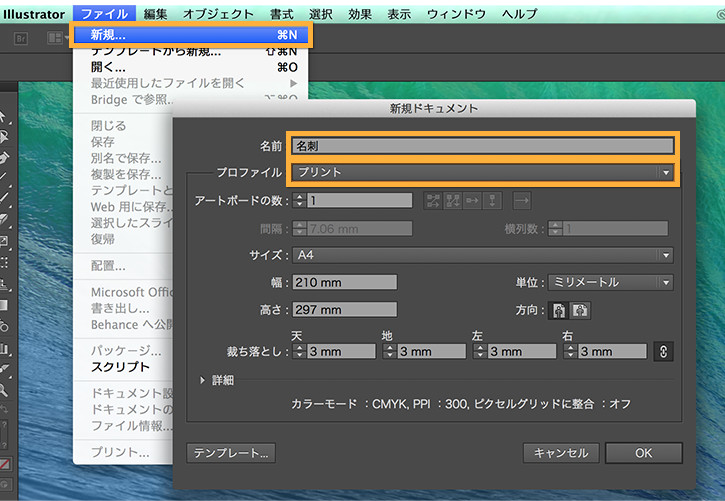Click the テンプレート... button
725x501 pixels.
tap(231, 453)
